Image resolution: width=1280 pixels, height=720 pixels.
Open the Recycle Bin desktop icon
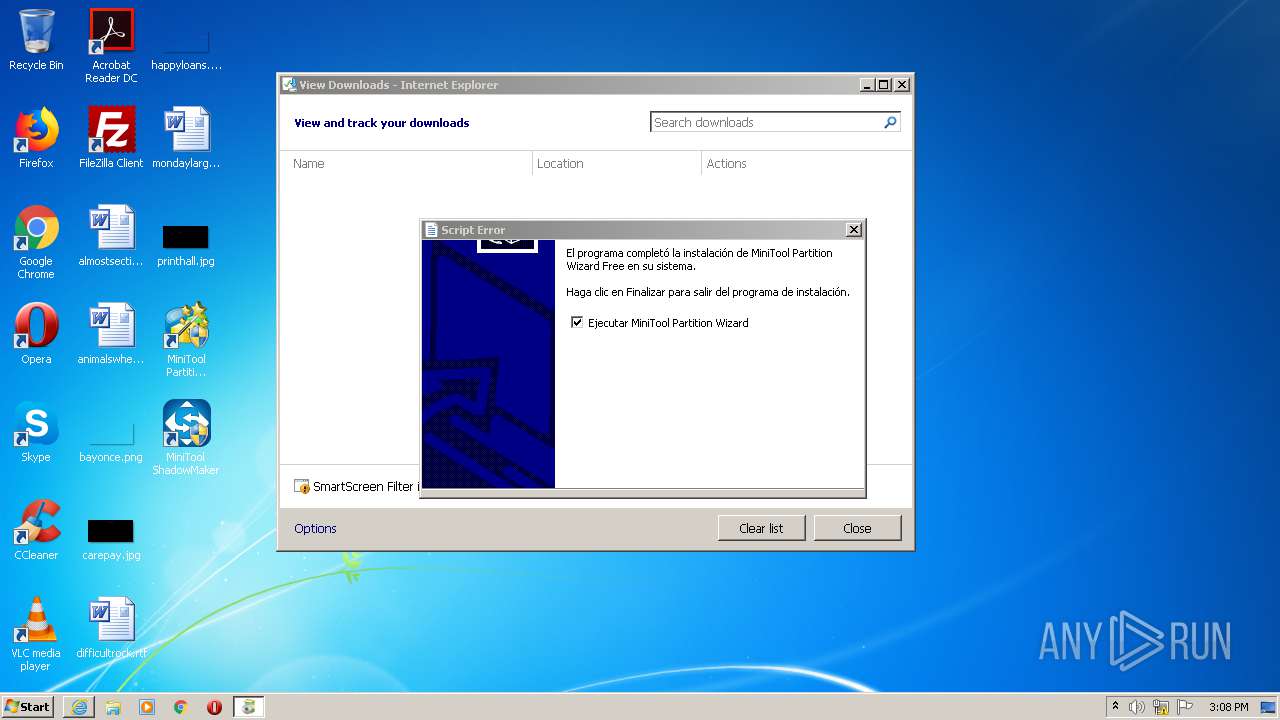(x=36, y=40)
